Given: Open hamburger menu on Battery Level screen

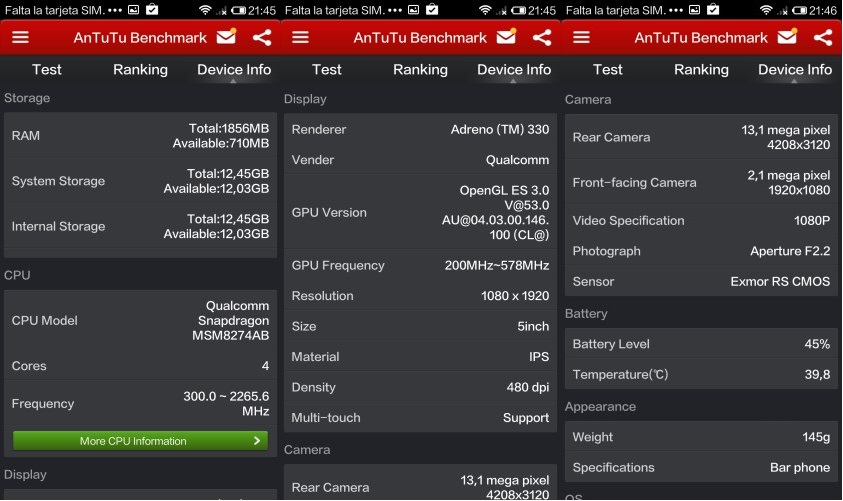Looking at the screenshot, I should pyautogui.click(x=582, y=38).
